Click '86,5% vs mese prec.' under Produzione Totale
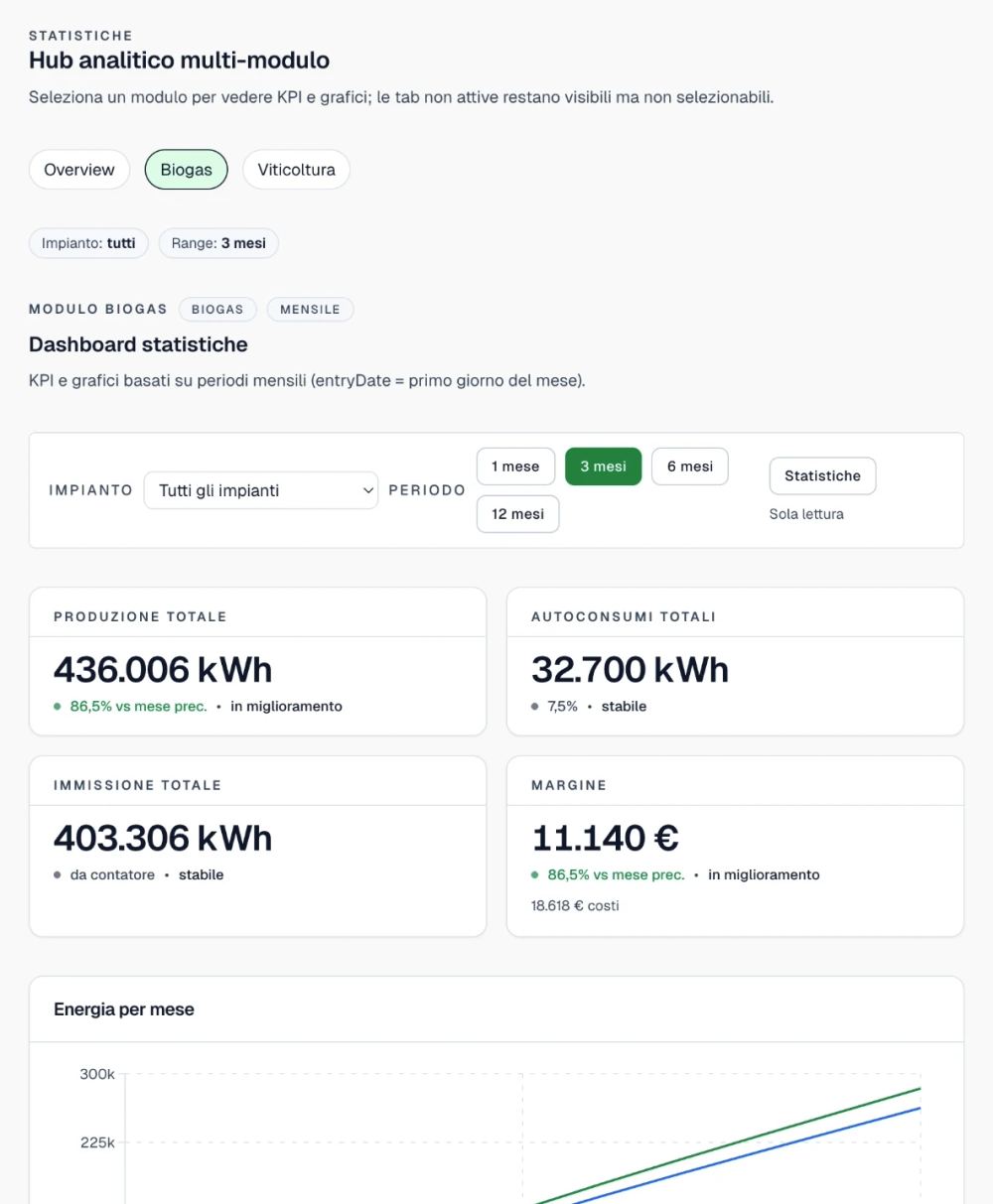 click(x=138, y=707)
